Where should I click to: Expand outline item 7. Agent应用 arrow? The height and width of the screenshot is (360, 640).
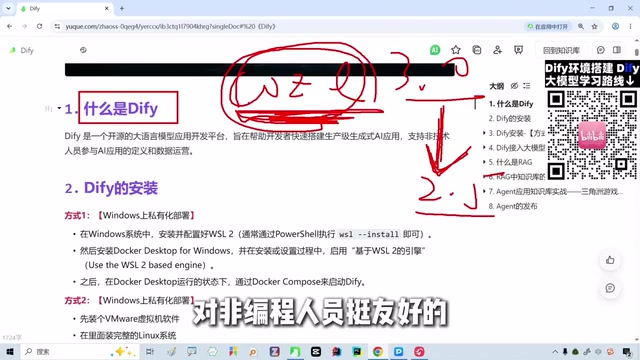[x=484, y=191]
